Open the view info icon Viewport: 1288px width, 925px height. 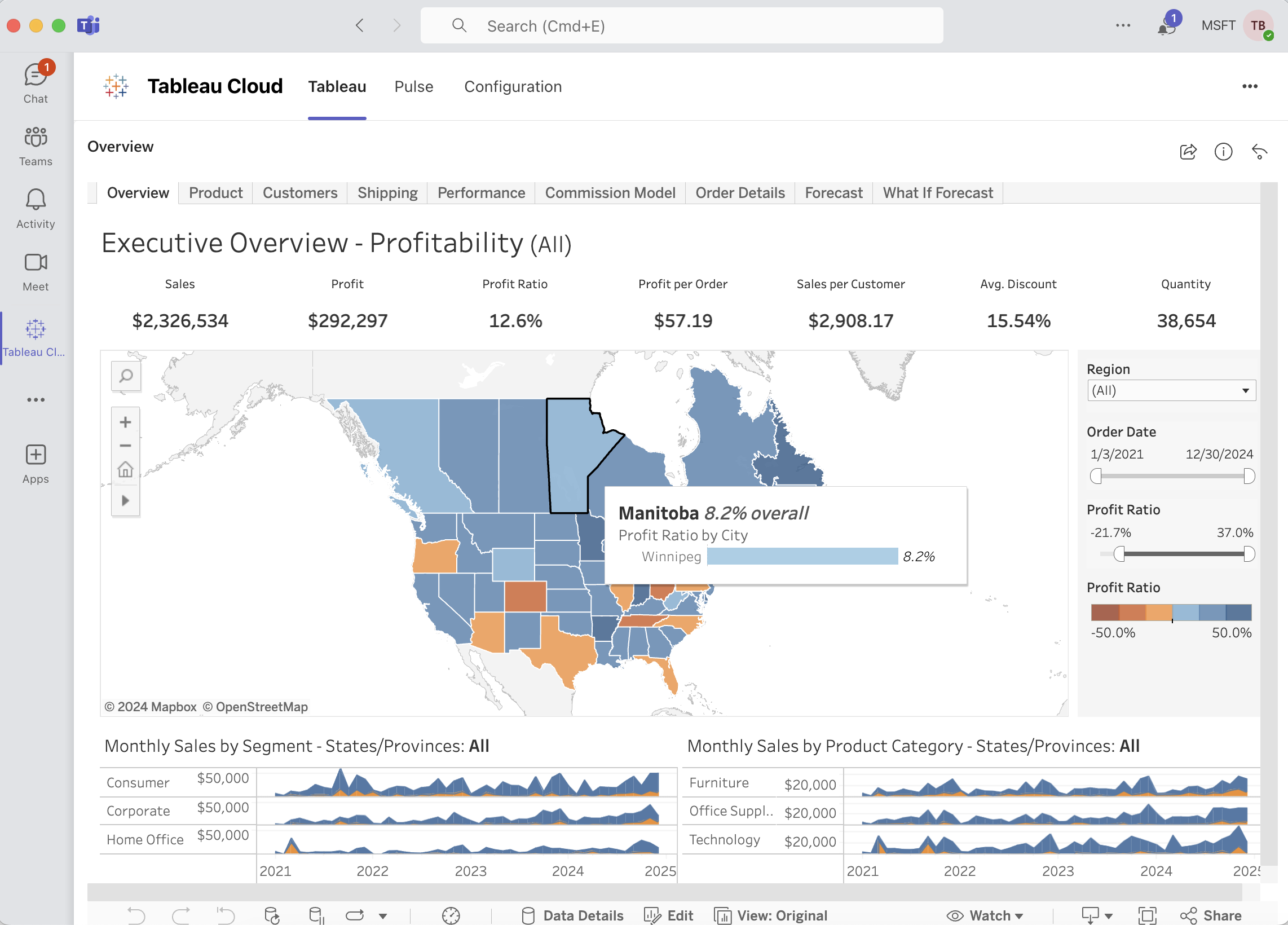point(1223,152)
